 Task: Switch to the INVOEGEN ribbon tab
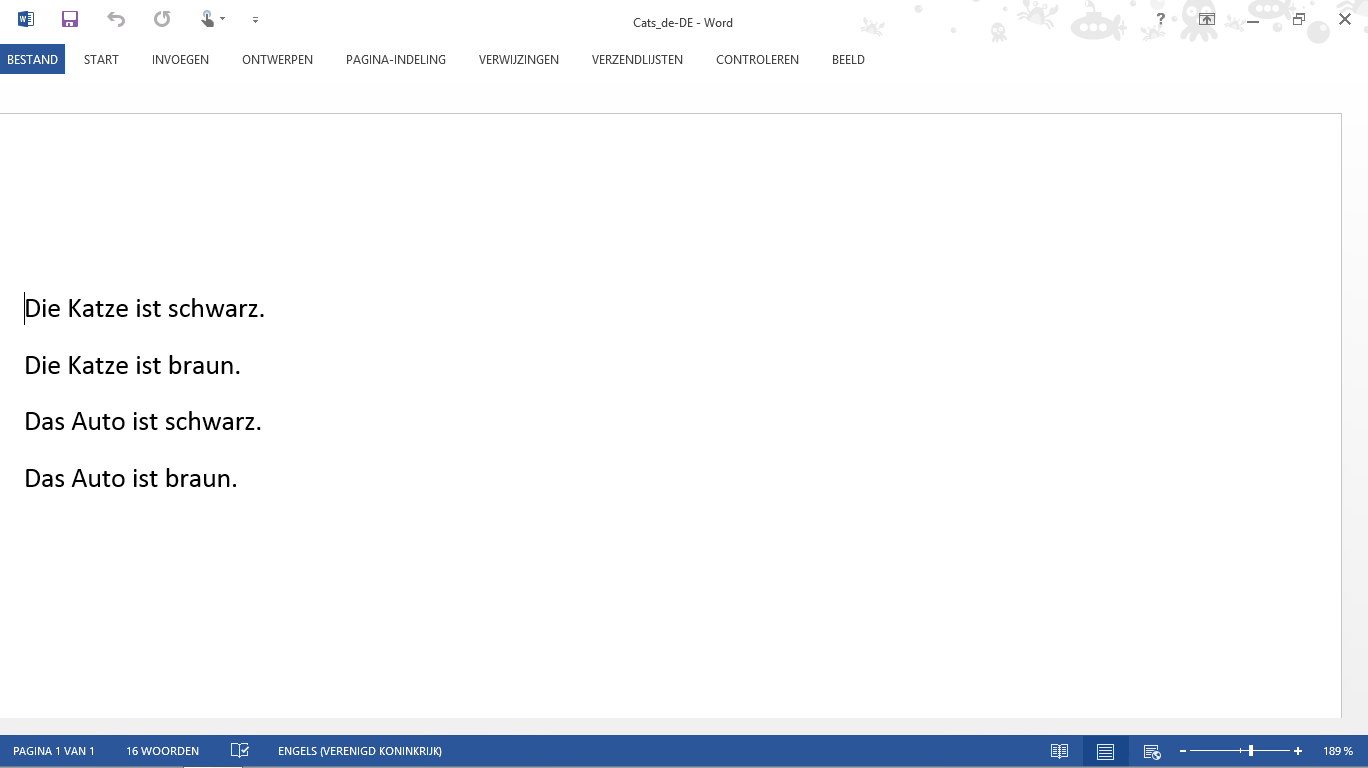(180, 60)
